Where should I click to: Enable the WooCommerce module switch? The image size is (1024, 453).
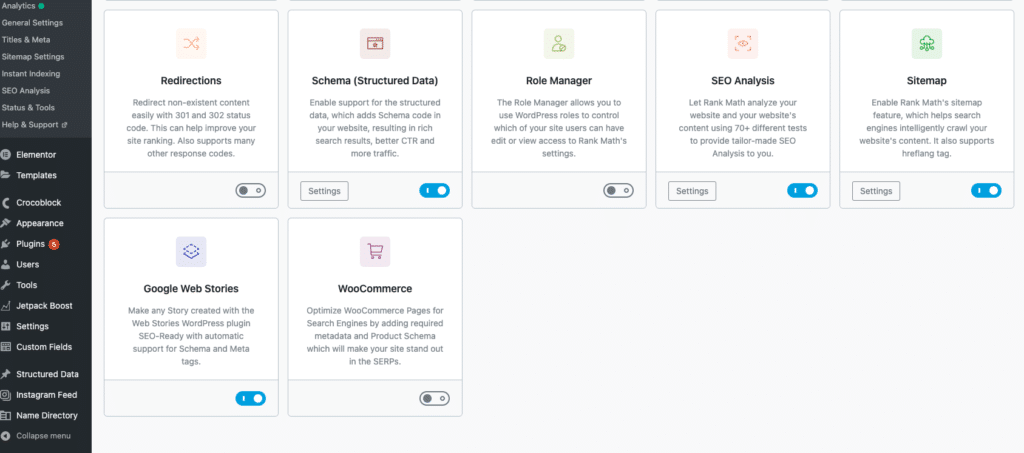(x=434, y=398)
